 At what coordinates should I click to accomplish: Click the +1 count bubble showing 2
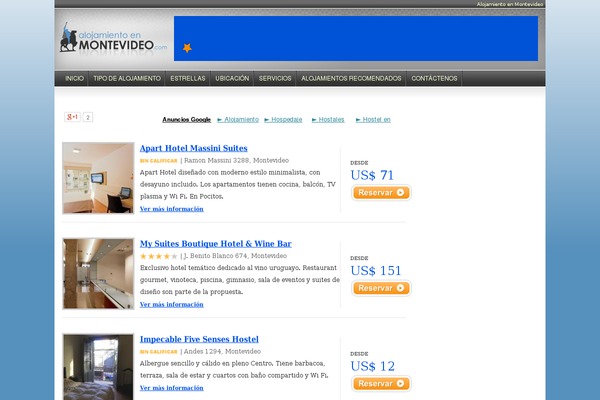click(88, 117)
